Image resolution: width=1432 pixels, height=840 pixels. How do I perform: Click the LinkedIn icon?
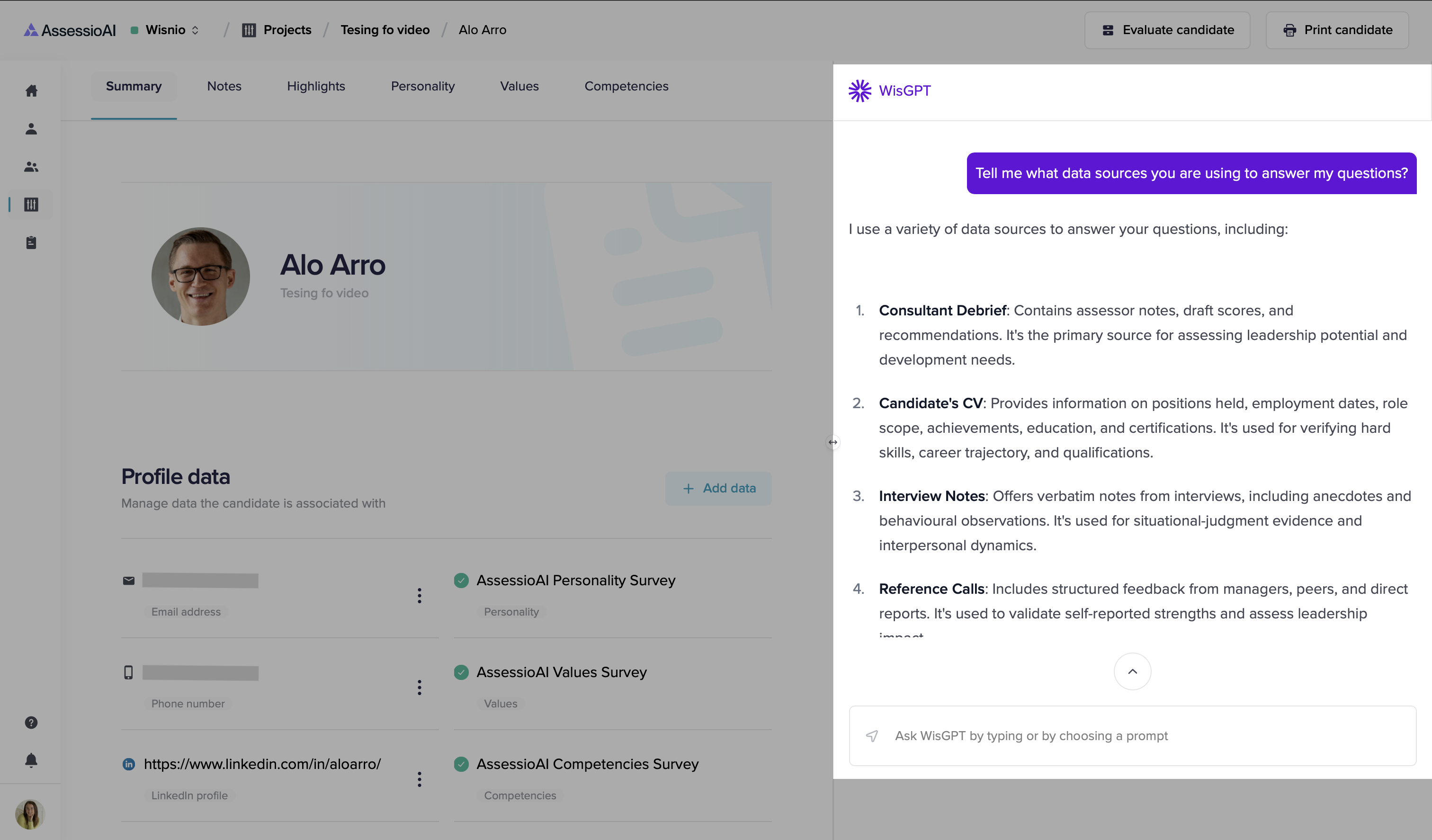pyautogui.click(x=129, y=764)
